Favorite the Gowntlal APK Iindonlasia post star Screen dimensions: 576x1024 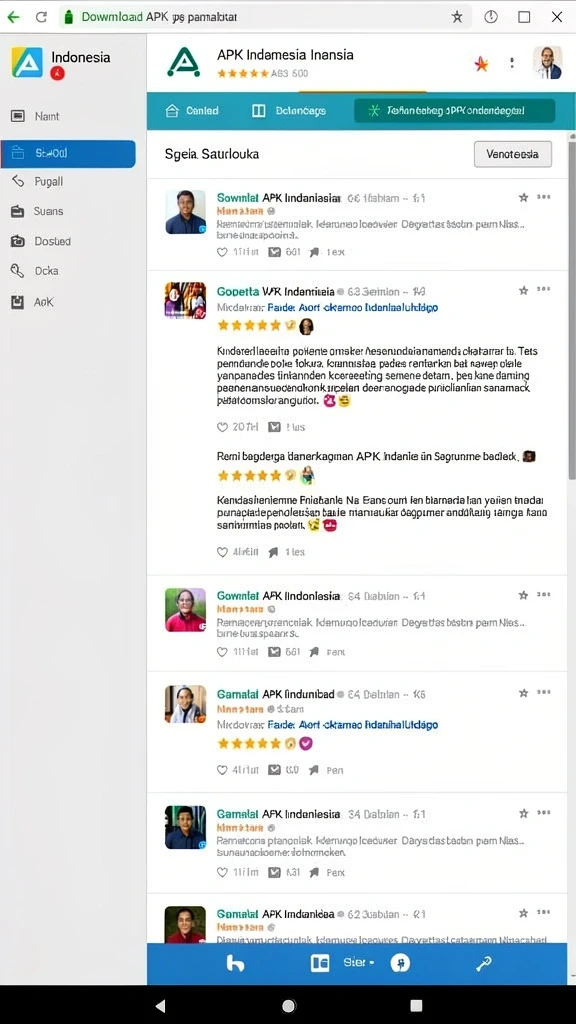523,595
